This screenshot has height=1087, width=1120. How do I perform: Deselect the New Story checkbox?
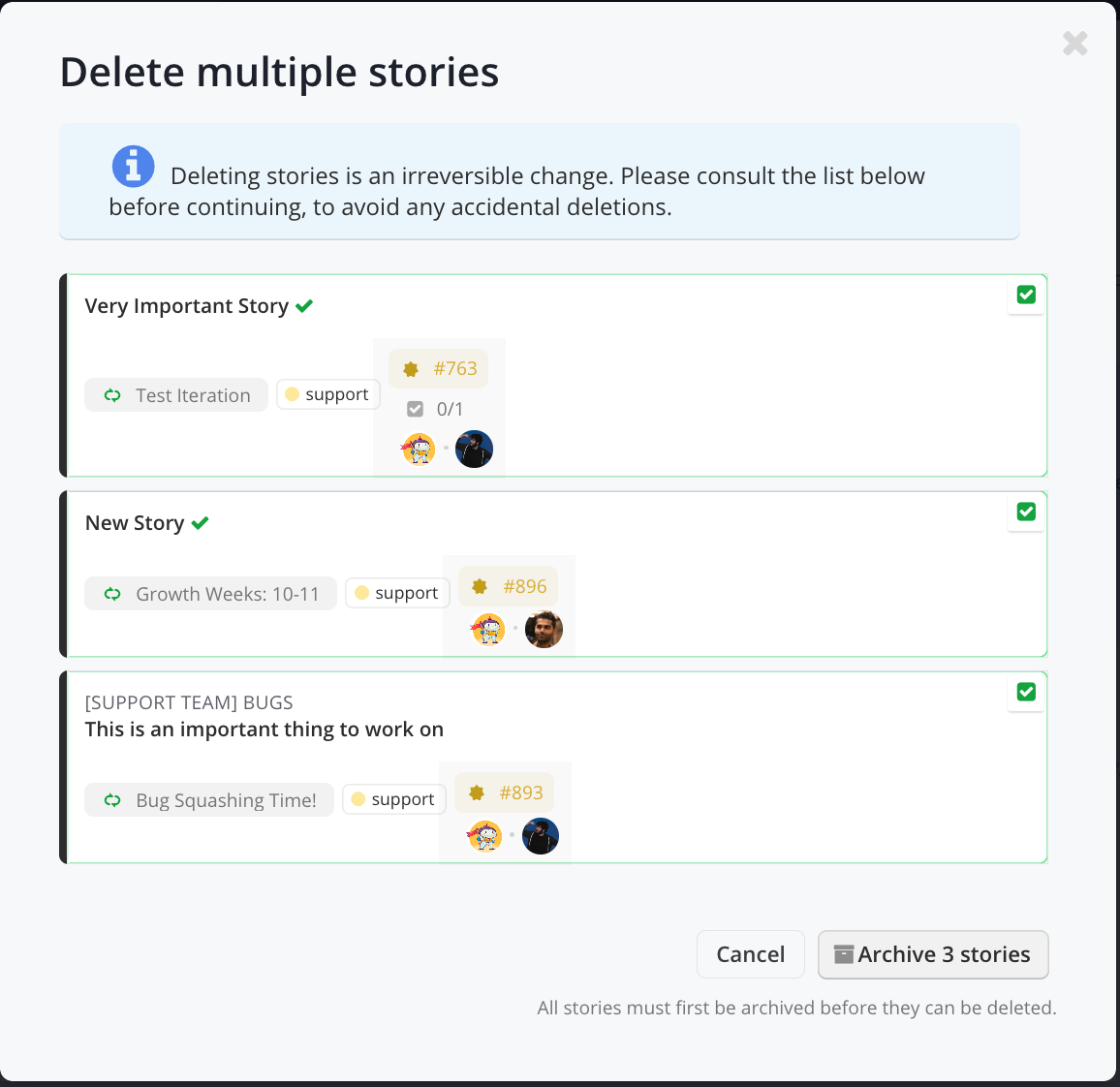click(1026, 512)
